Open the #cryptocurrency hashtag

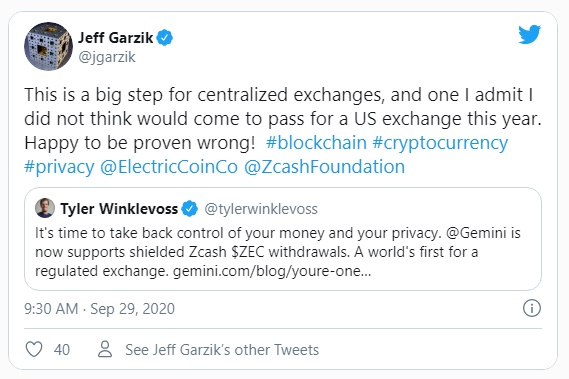click(x=440, y=143)
